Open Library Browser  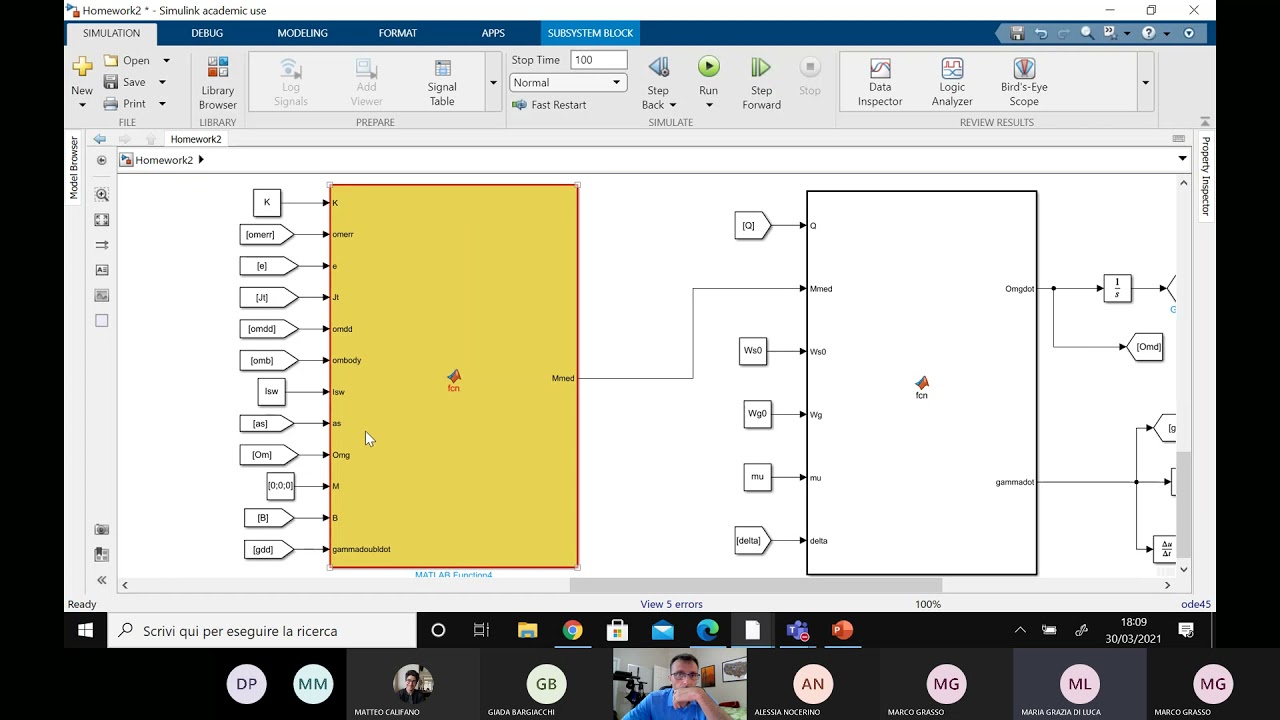(217, 84)
